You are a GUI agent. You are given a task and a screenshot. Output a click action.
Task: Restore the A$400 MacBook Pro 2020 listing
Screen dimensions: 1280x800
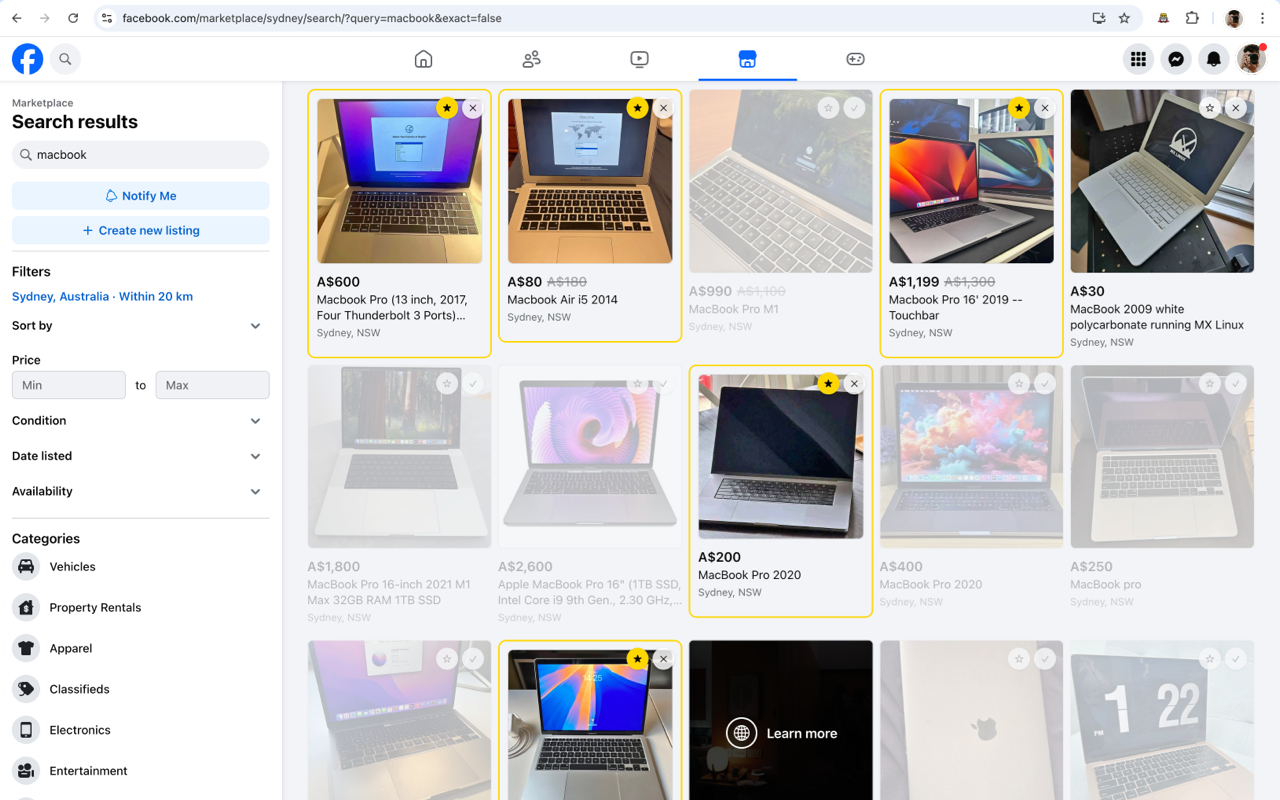1045,383
